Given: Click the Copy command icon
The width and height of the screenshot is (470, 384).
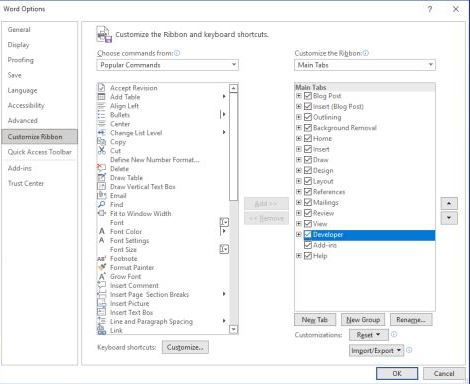Looking at the screenshot, I should 101,142.
